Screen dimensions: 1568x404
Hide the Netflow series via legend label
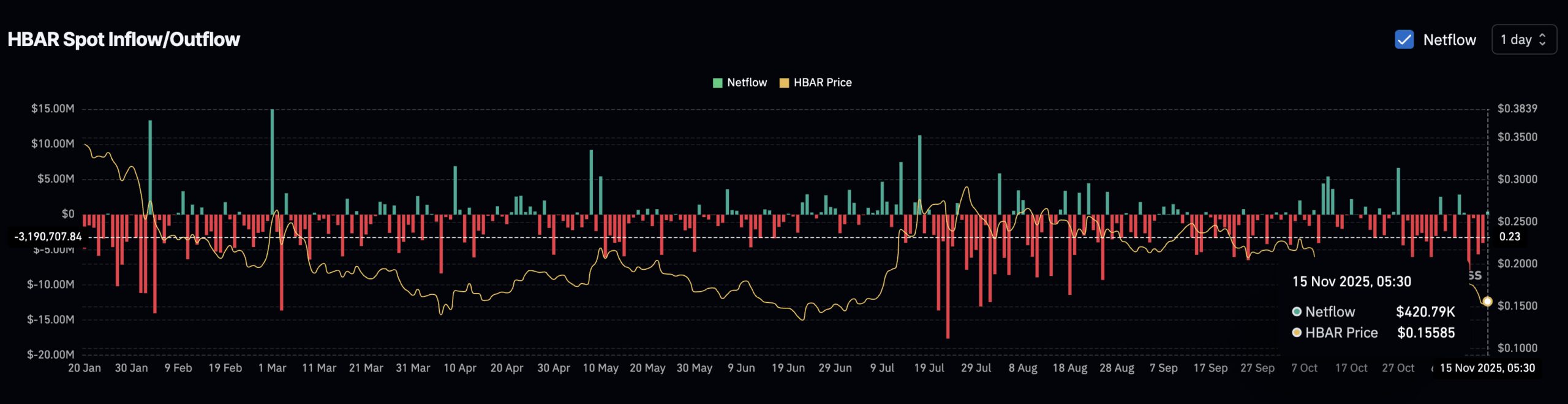coord(747,83)
